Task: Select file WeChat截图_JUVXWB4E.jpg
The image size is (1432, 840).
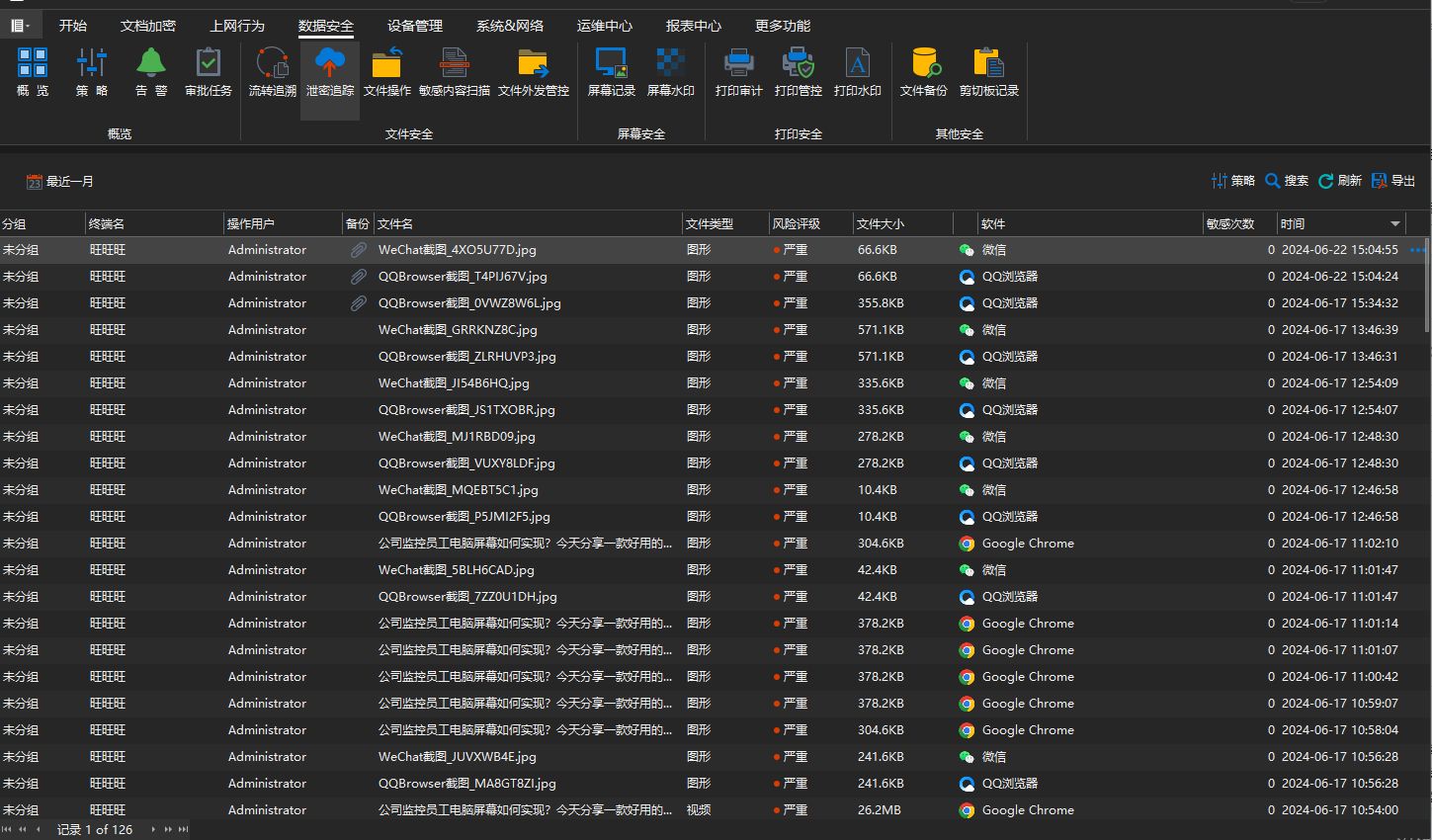Action: pyautogui.click(x=458, y=757)
